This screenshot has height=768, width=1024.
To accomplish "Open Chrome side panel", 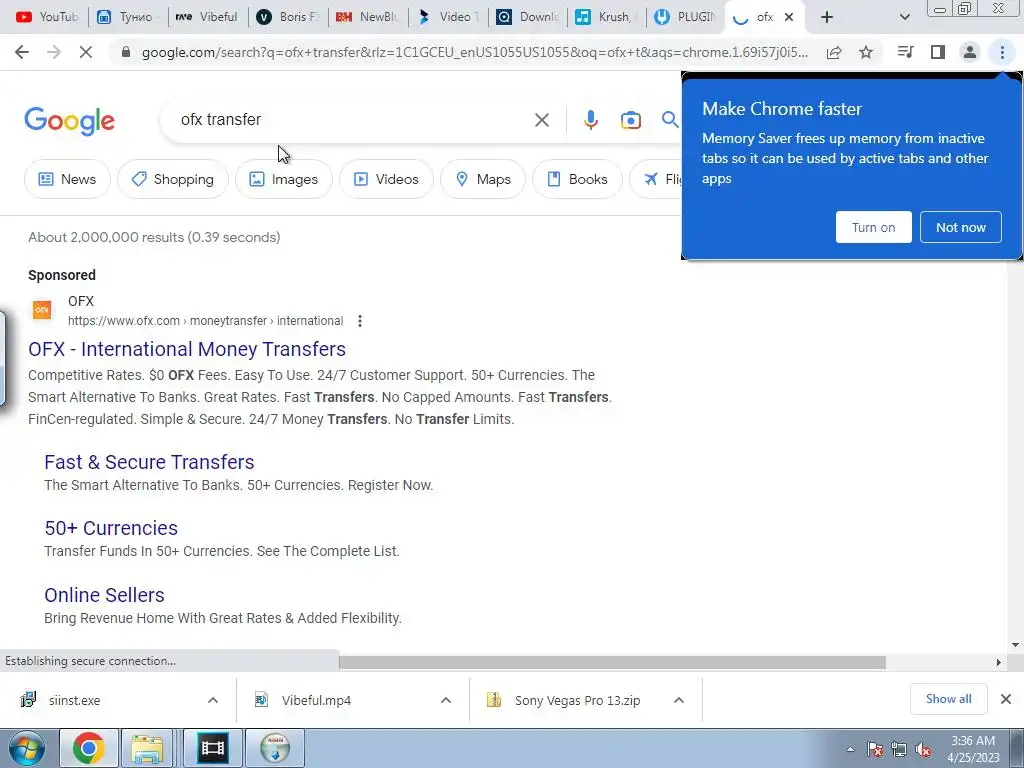I will (x=938, y=52).
